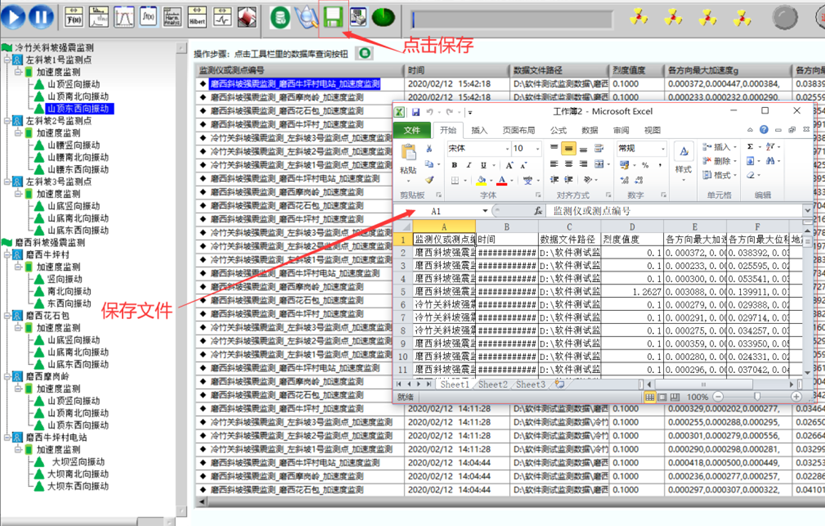The height and width of the screenshot is (528, 825).
Task: Click the red 3D cube toolbar icon
Action: point(247,17)
